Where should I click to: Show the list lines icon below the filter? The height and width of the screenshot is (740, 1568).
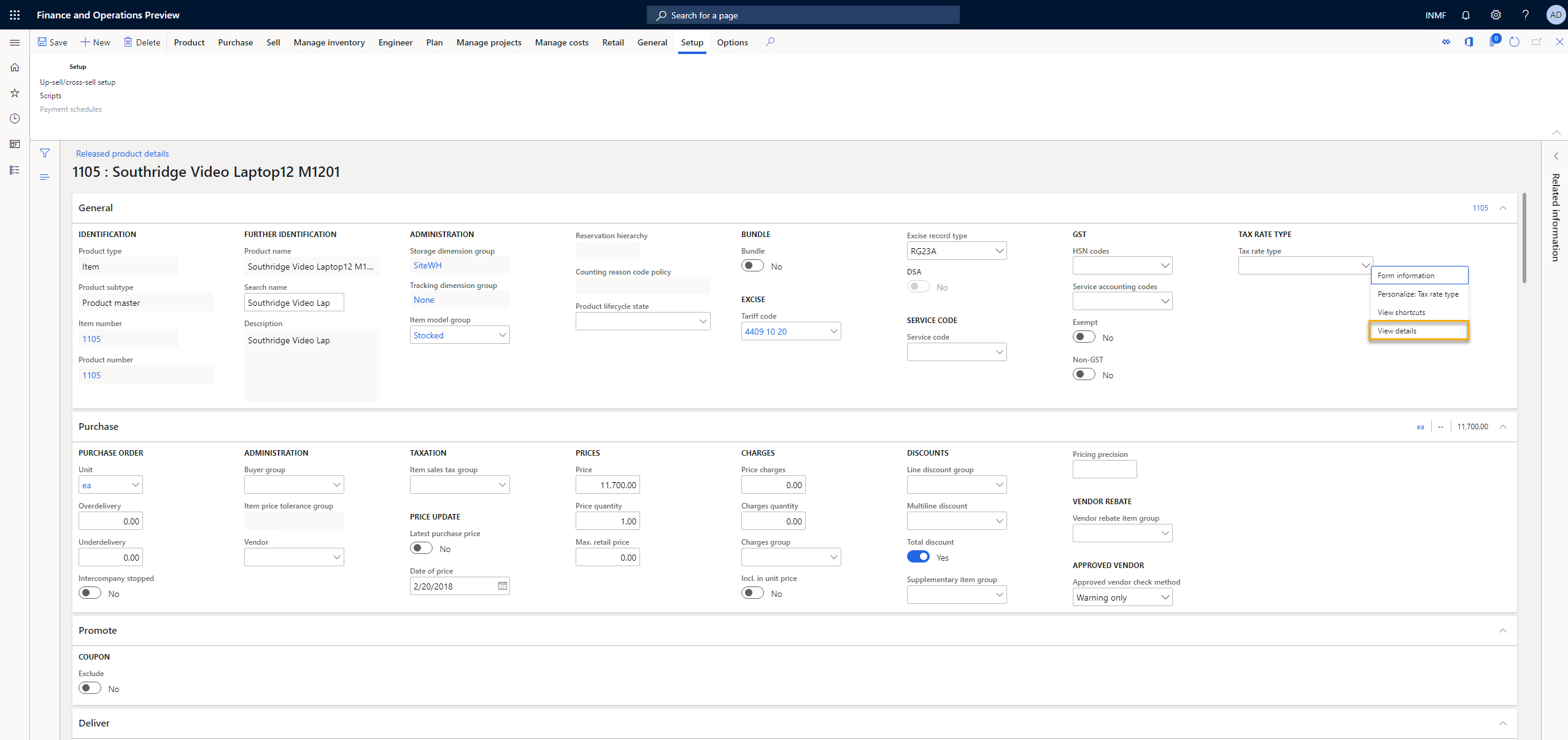click(x=45, y=177)
